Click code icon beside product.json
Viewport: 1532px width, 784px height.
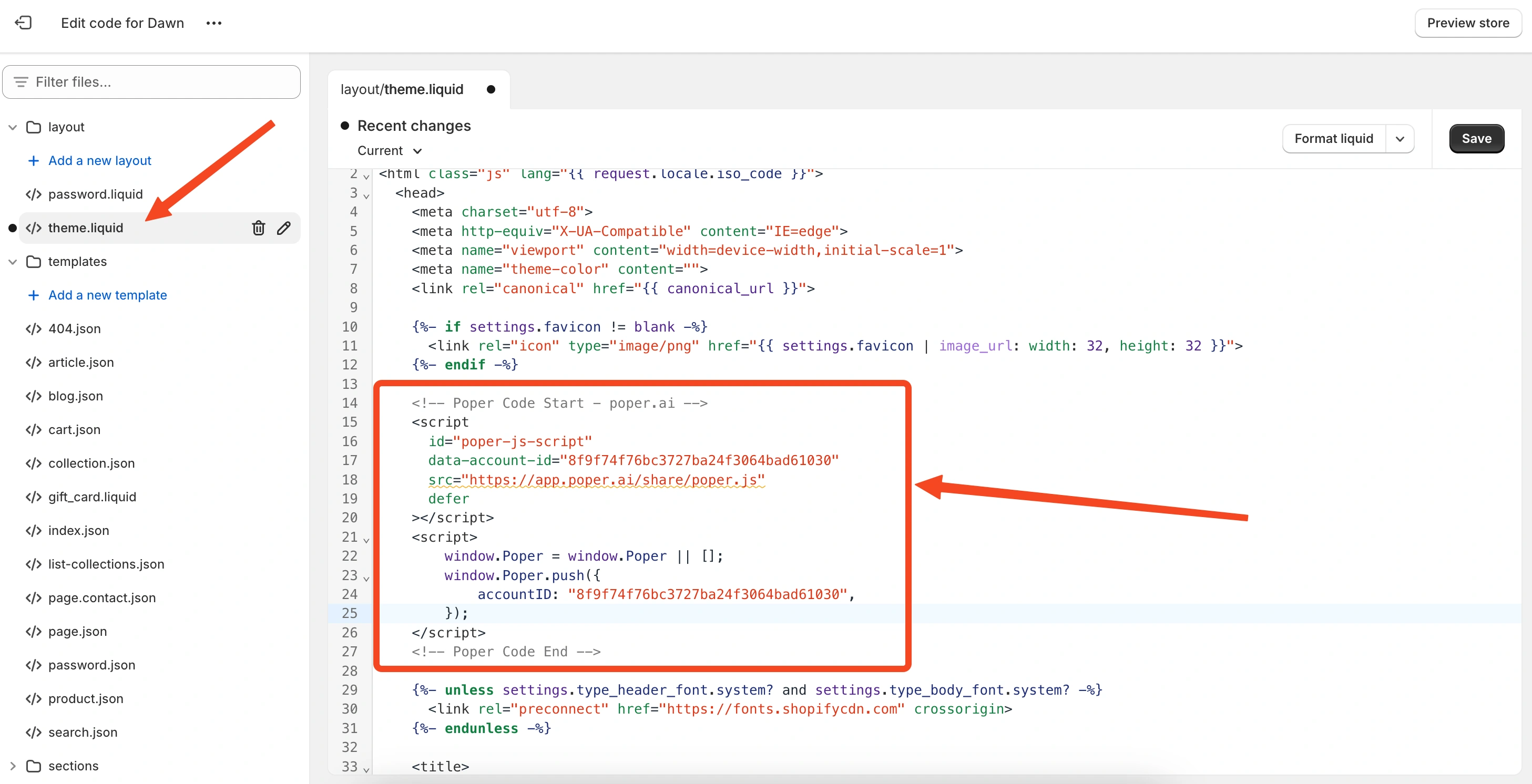34,698
